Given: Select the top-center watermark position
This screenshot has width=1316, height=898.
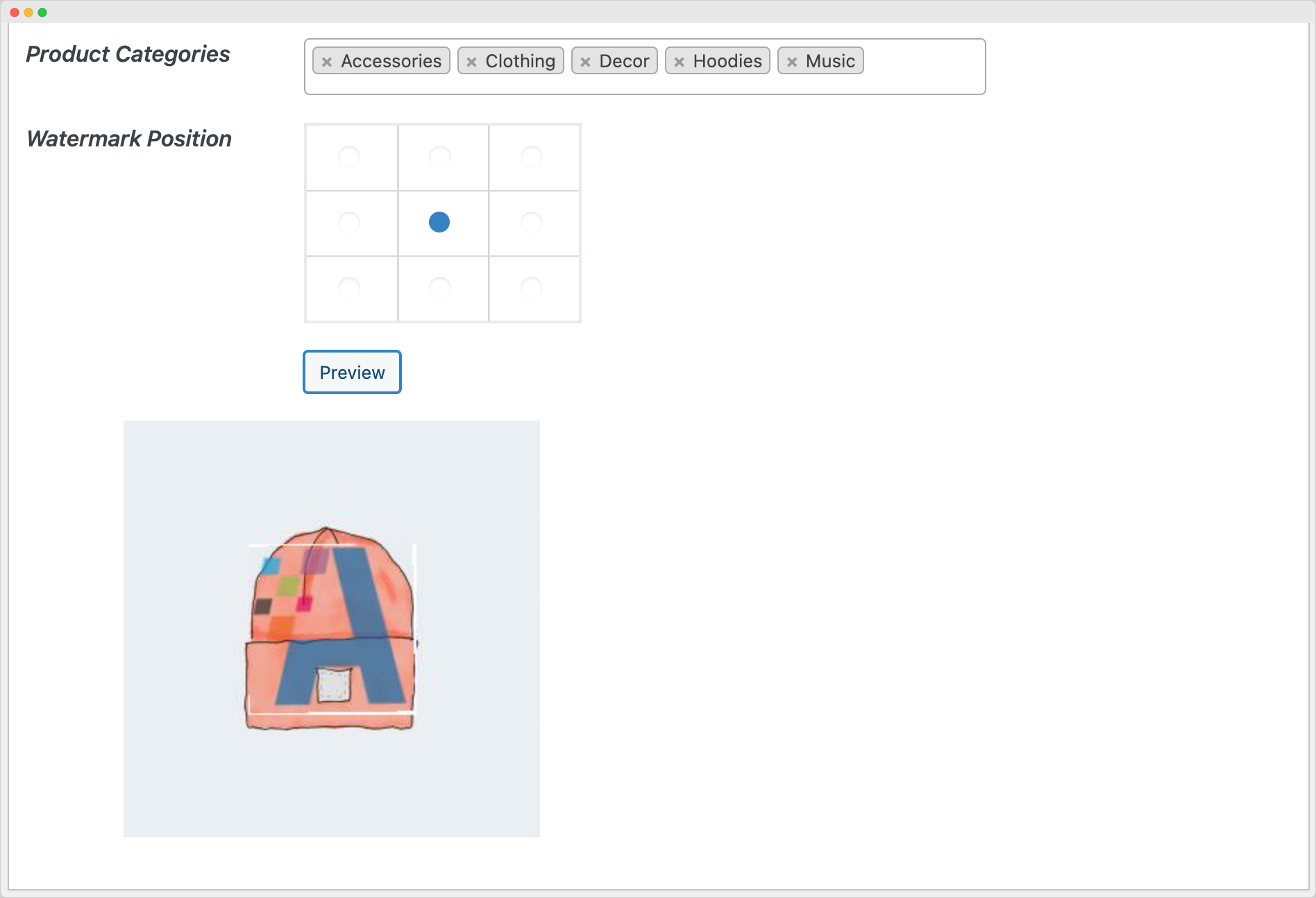Looking at the screenshot, I should [441, 158].
